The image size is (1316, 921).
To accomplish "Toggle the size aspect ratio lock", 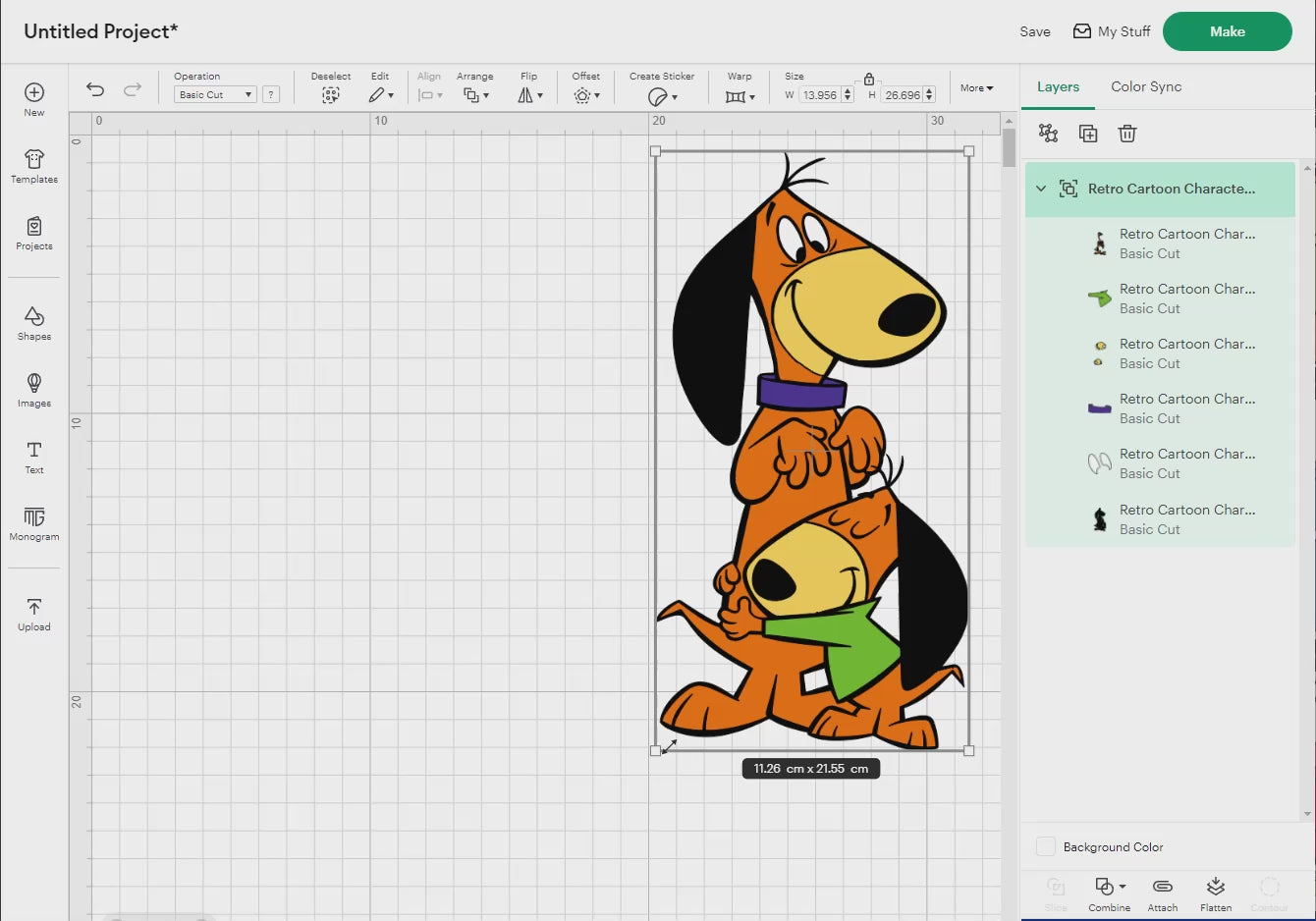I will 869,79.
